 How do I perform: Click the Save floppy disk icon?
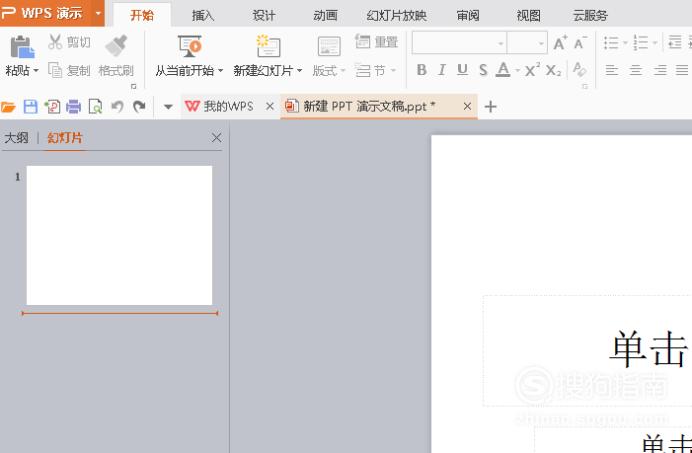pyautogui.click(x=30, y=106)
